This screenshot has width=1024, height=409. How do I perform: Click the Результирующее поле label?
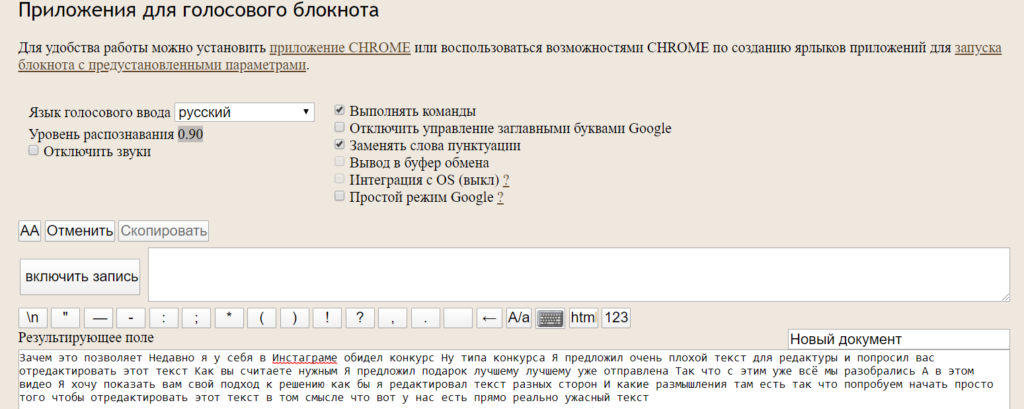pyautogui.click(x=86, y=338)
